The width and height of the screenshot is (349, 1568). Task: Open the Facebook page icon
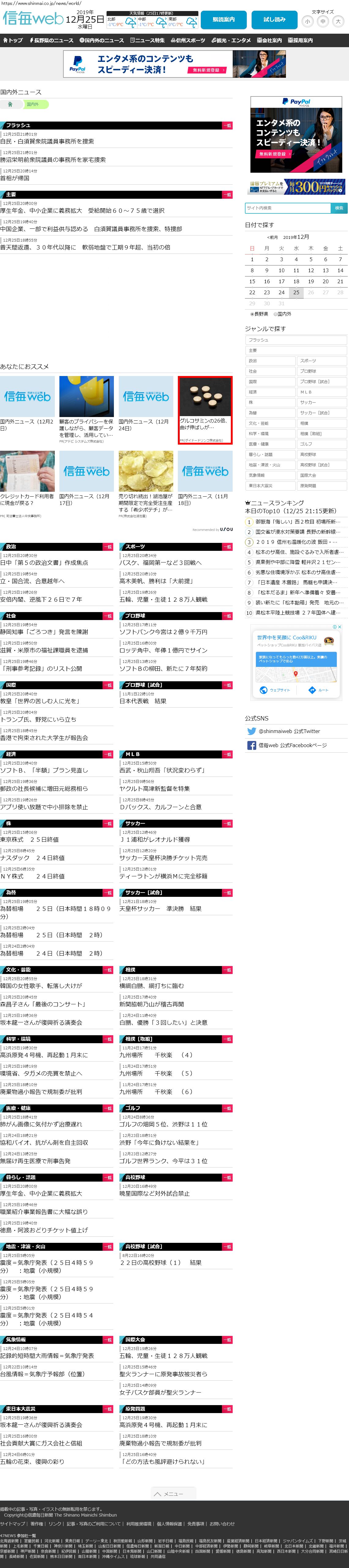pos(251,745)
